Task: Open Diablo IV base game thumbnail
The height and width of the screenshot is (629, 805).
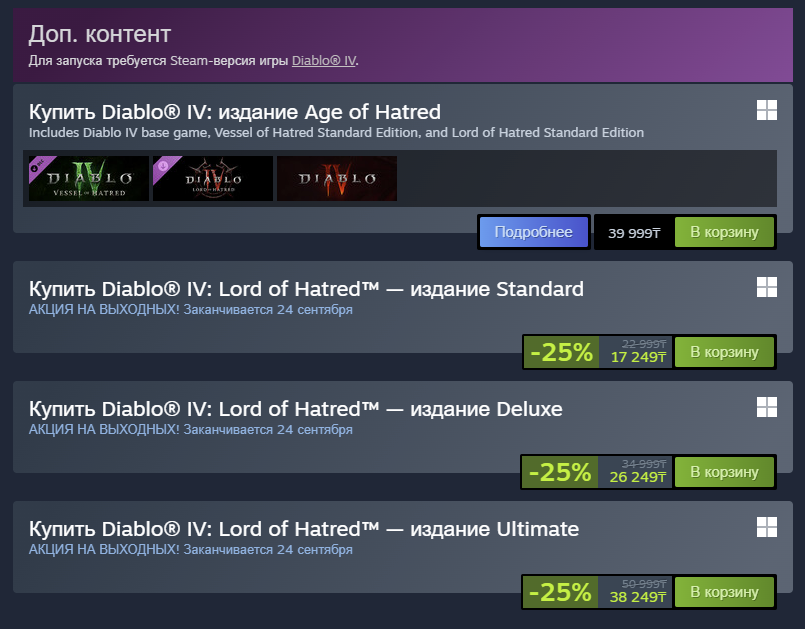Action: [337, 178]
